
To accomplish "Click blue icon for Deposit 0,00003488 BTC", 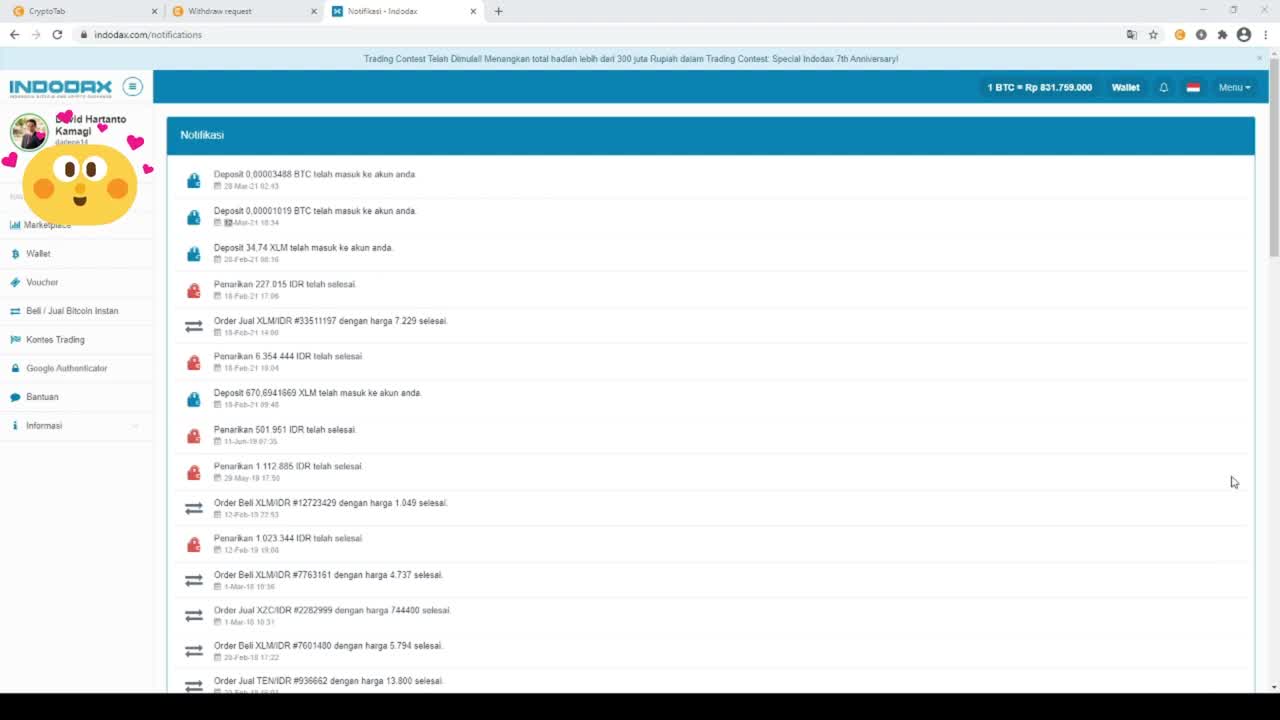I will pyautogui.click(x=194, y=180).
